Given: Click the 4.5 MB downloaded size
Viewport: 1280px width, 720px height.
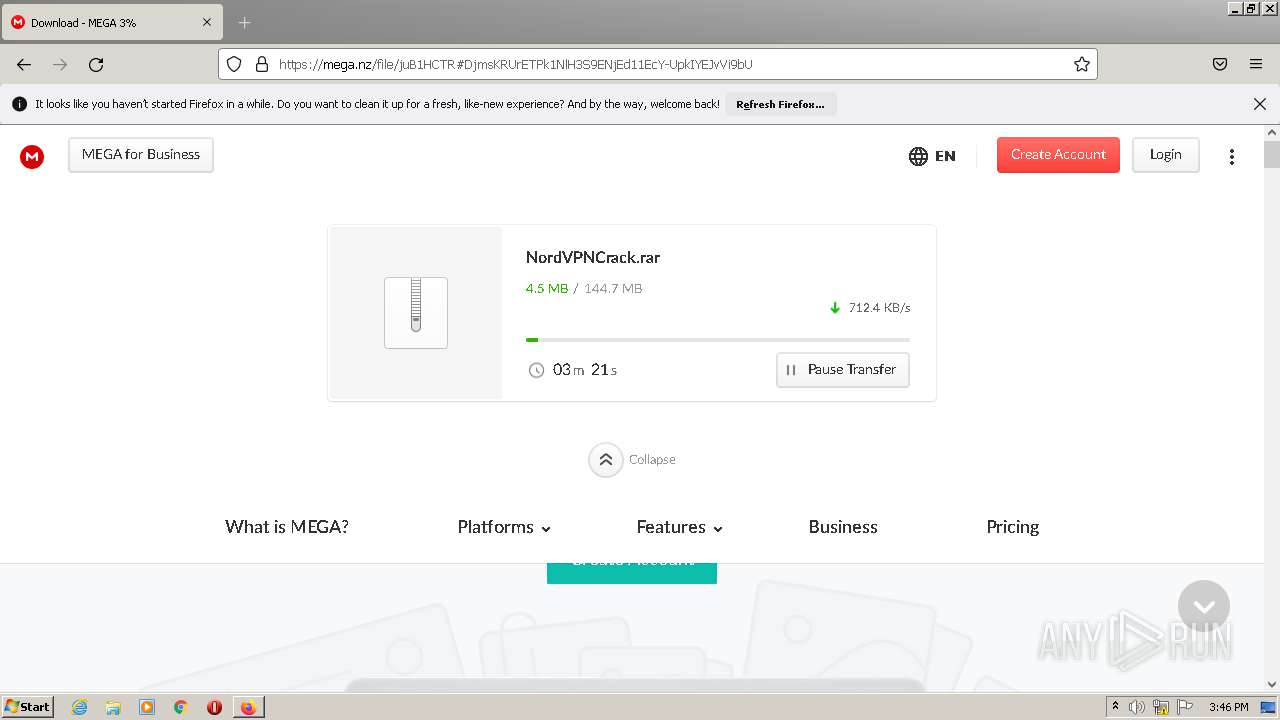Looking at the screenshot, I should point(547,289).
